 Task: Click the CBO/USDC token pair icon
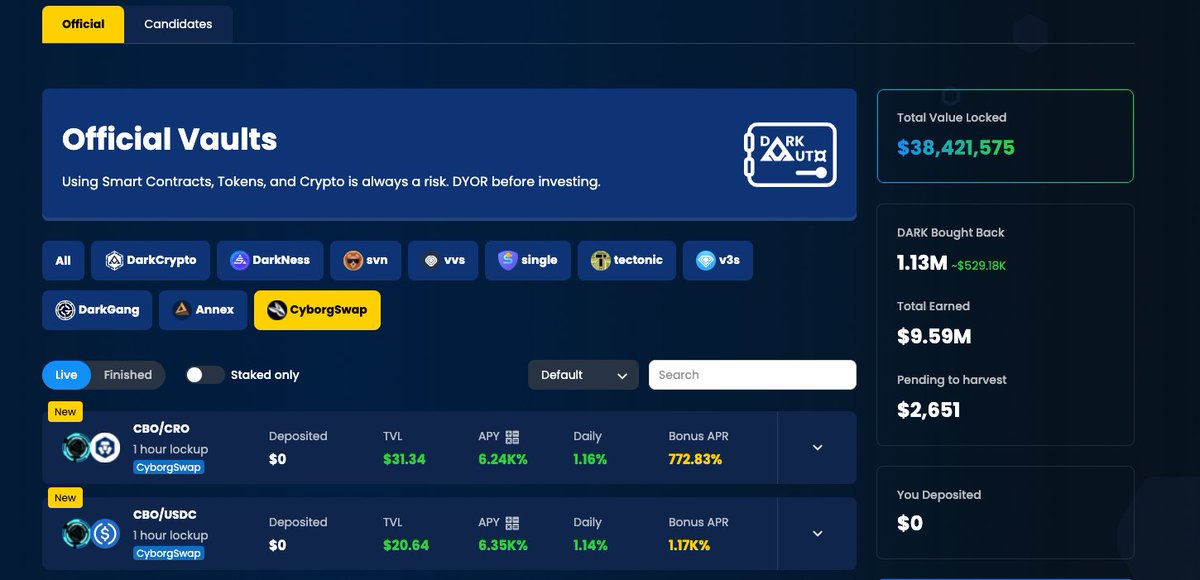(90, 534)
